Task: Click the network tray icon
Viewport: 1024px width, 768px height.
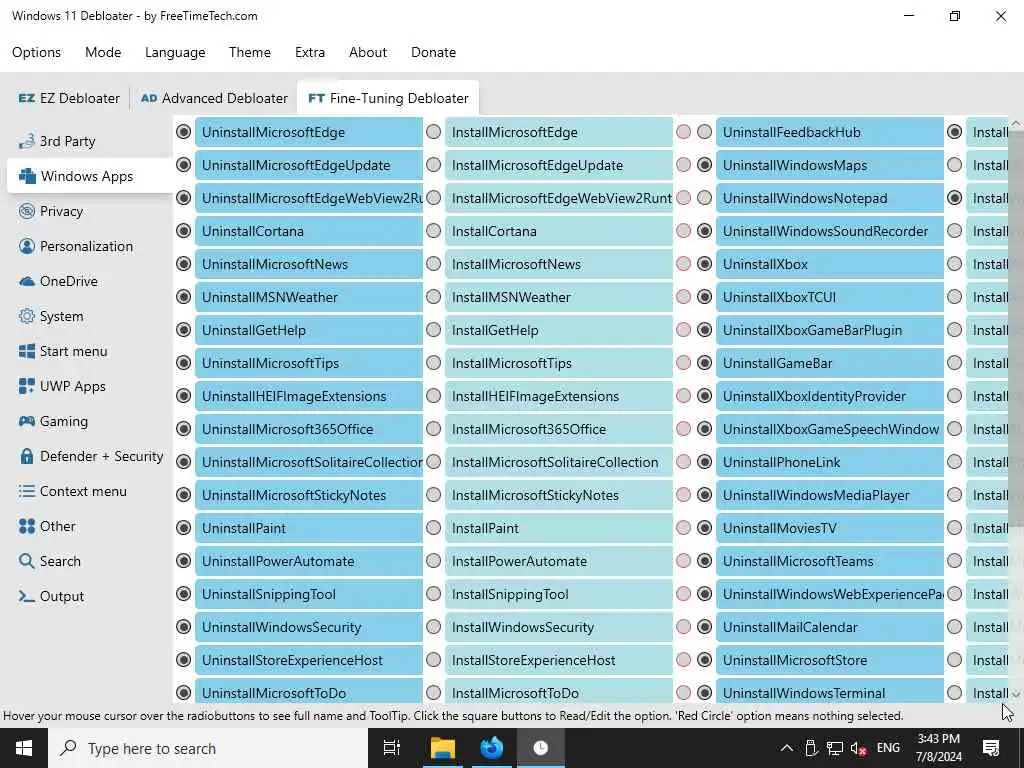Action: [x=834, y=748]
